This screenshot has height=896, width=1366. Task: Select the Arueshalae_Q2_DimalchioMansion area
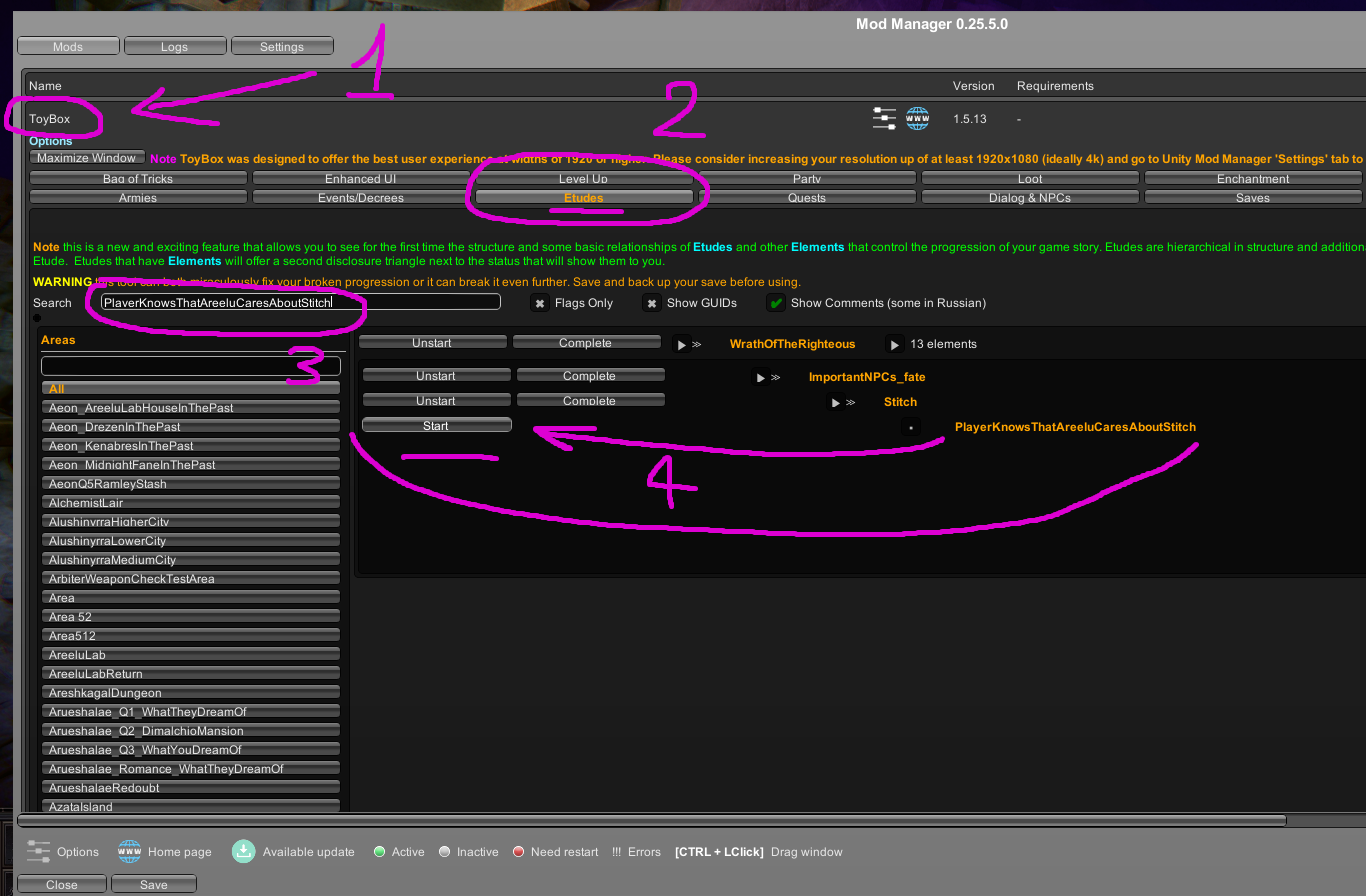191,730
